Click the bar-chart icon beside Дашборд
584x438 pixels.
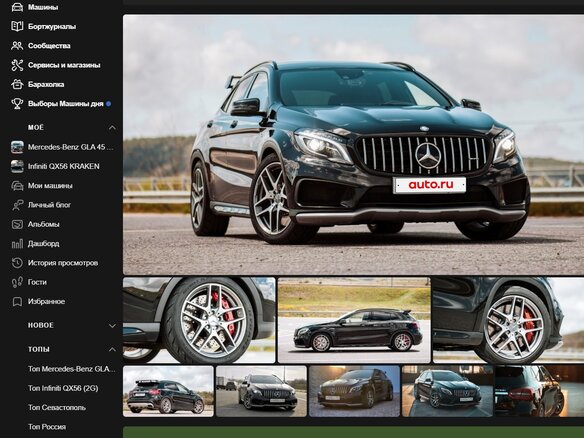click(17, 244)
